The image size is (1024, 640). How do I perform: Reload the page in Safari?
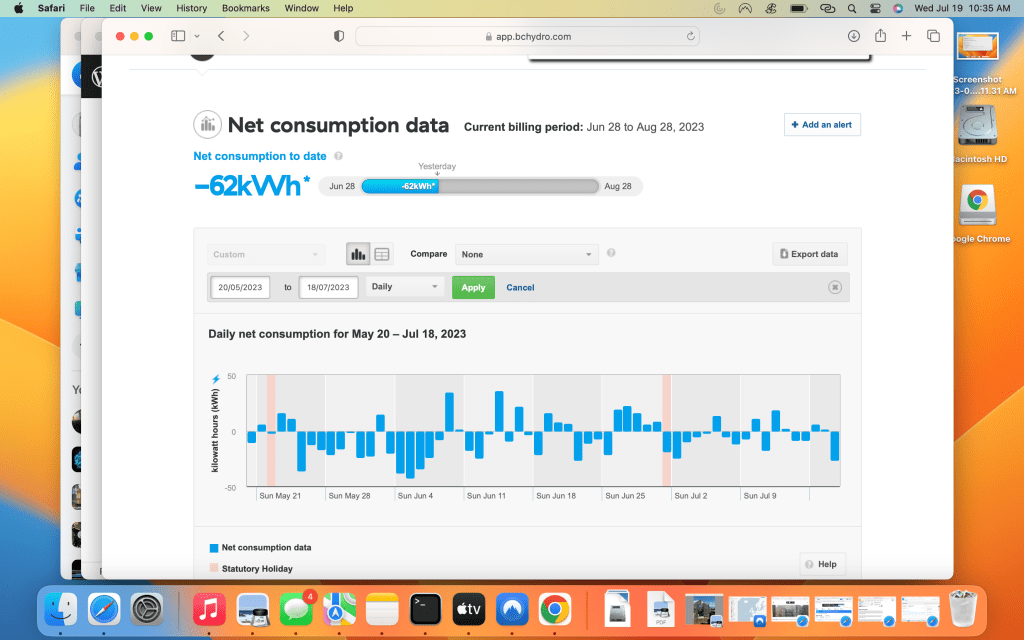pos(691,36)
